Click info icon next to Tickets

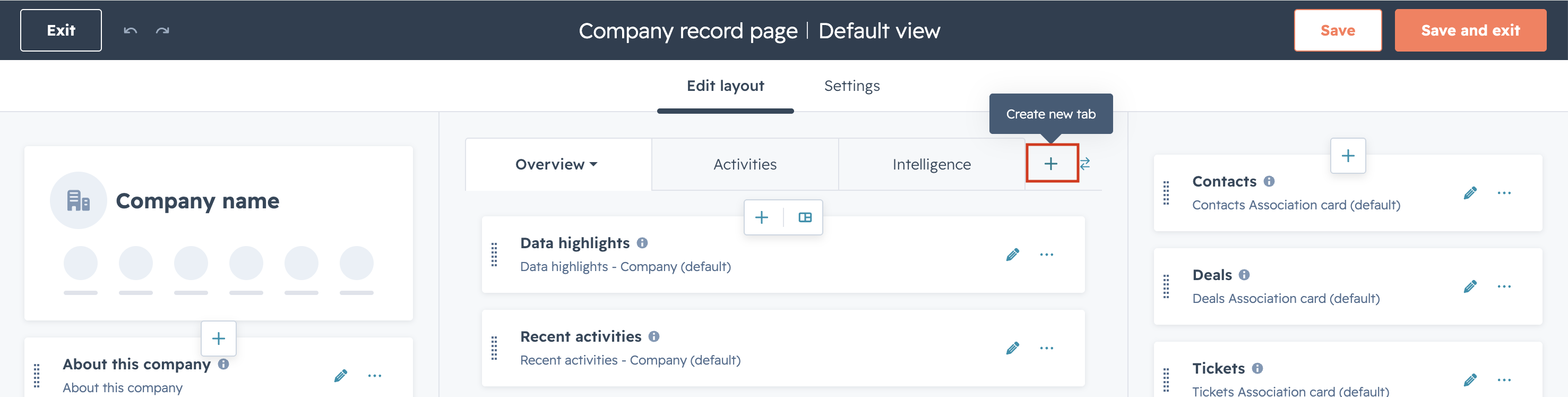click(x=1257, y=368)
